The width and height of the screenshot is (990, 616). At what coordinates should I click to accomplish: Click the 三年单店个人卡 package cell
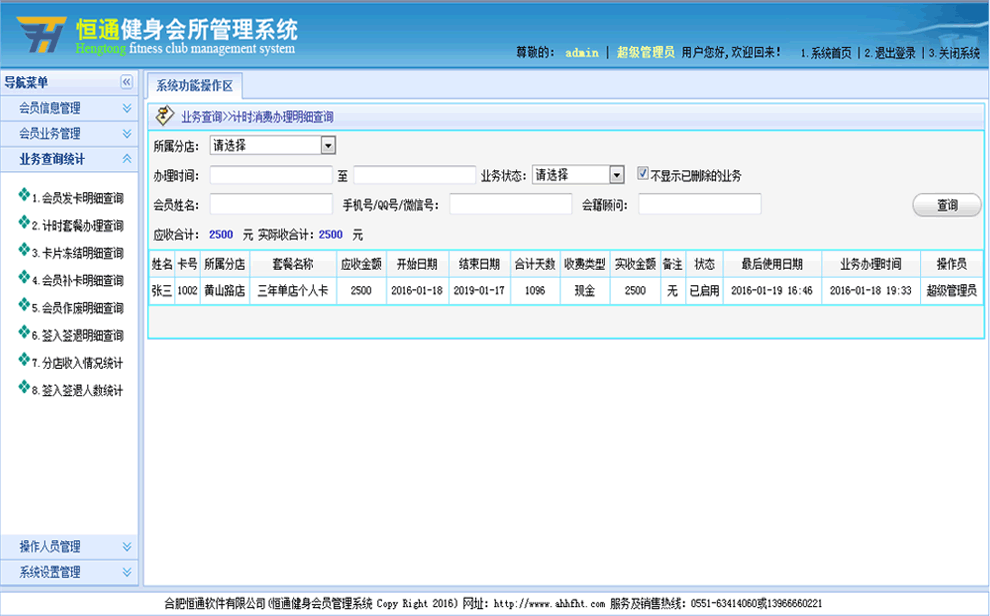pyautogui.click(x=293, y=291)
